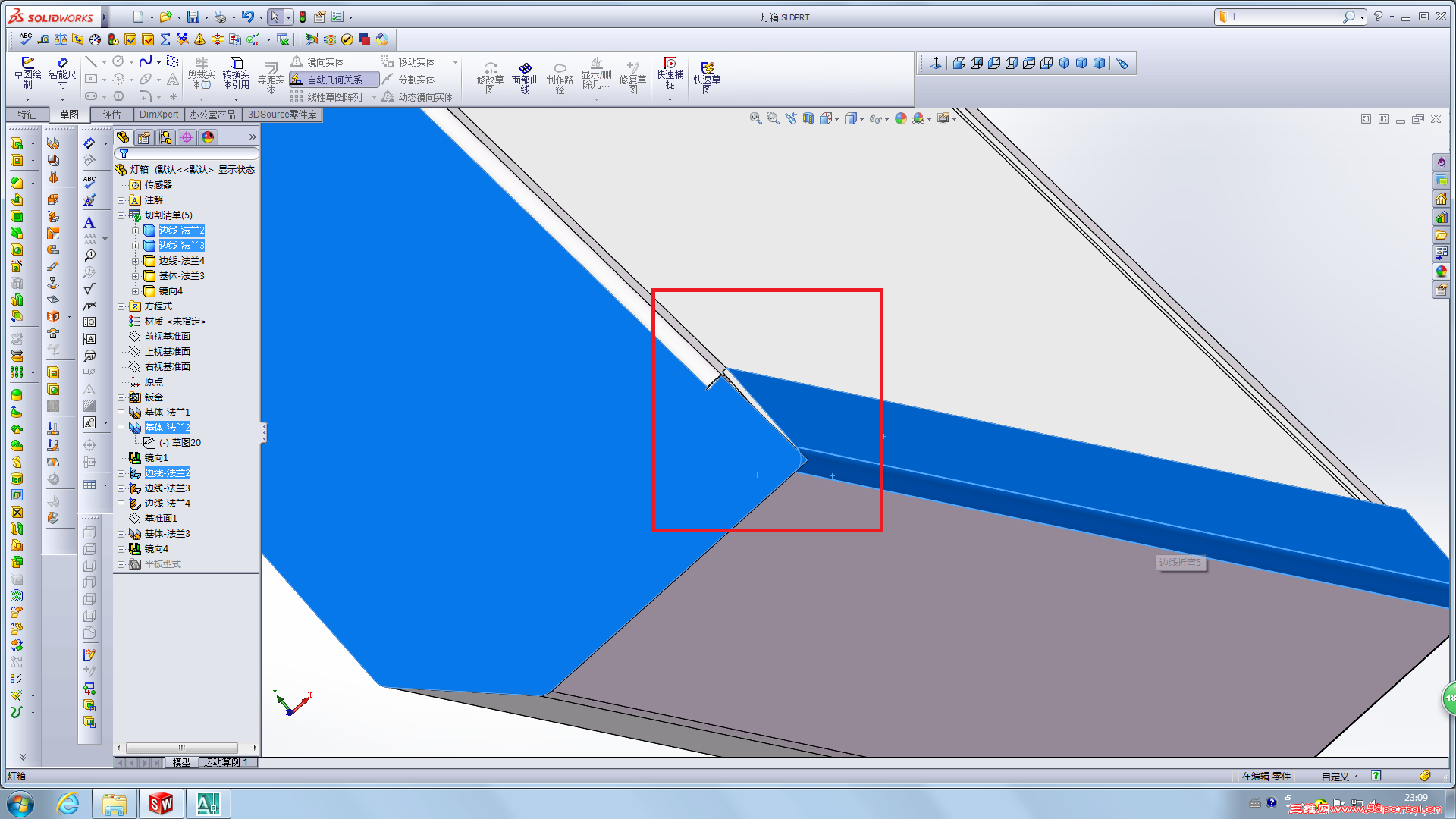The height and width of the screenshot is (819, 1456).
Task: Click the normal-to view orientation icon
Action: [x=936, y=64]
